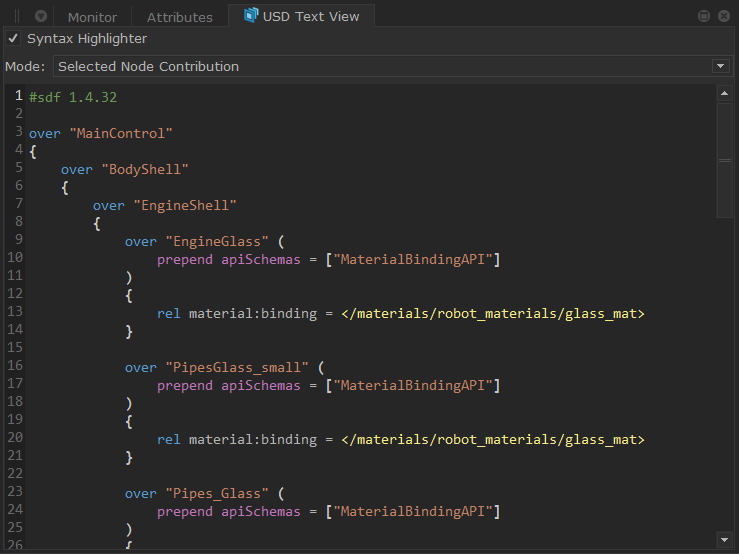Disable the Syntax Highlighter checkbox

click(13, 38)
